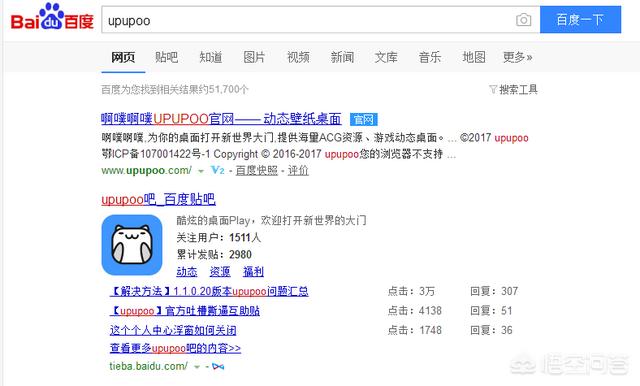Expand dropdown arrow after tieba.baidu.com
This screenshot has height=386, width=640.
(197, 367)
